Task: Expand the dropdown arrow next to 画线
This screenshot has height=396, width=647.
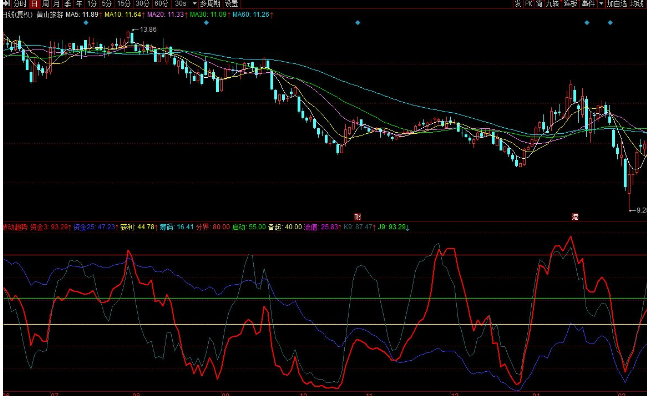Action: point(601,4)
